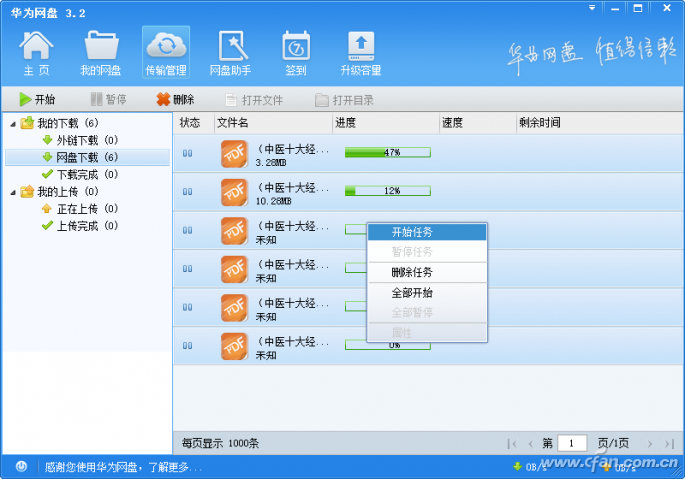Viewport: 685px width, 479px height.
Task: Click 打开文件 toolbar button
Action: pyautogui.click(x=254, y=100)
